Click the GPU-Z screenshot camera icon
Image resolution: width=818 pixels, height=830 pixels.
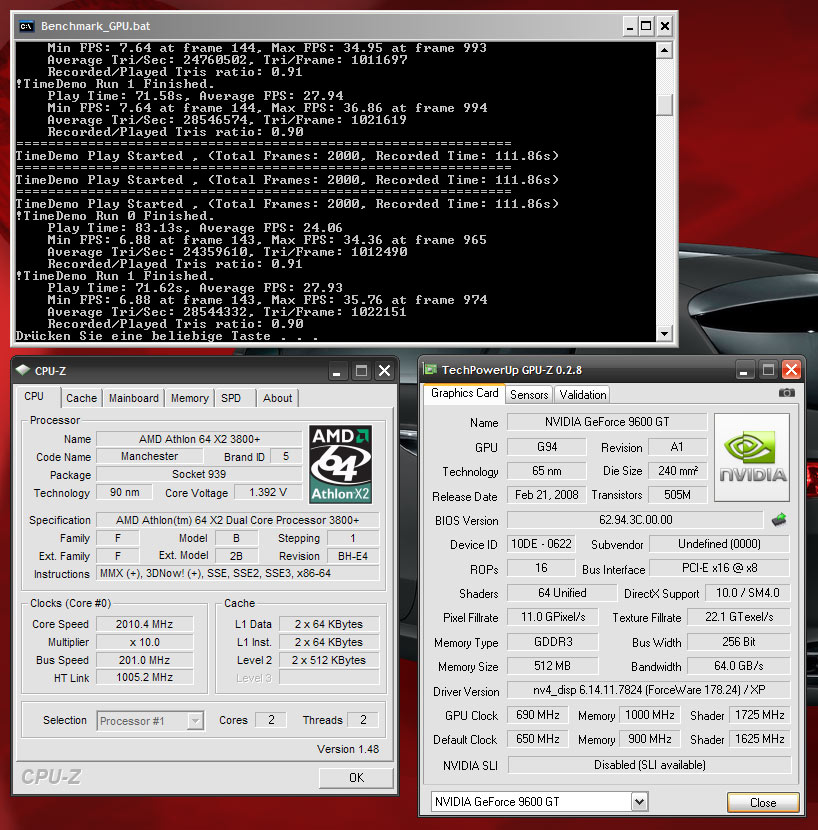click(x=786, y=393)
